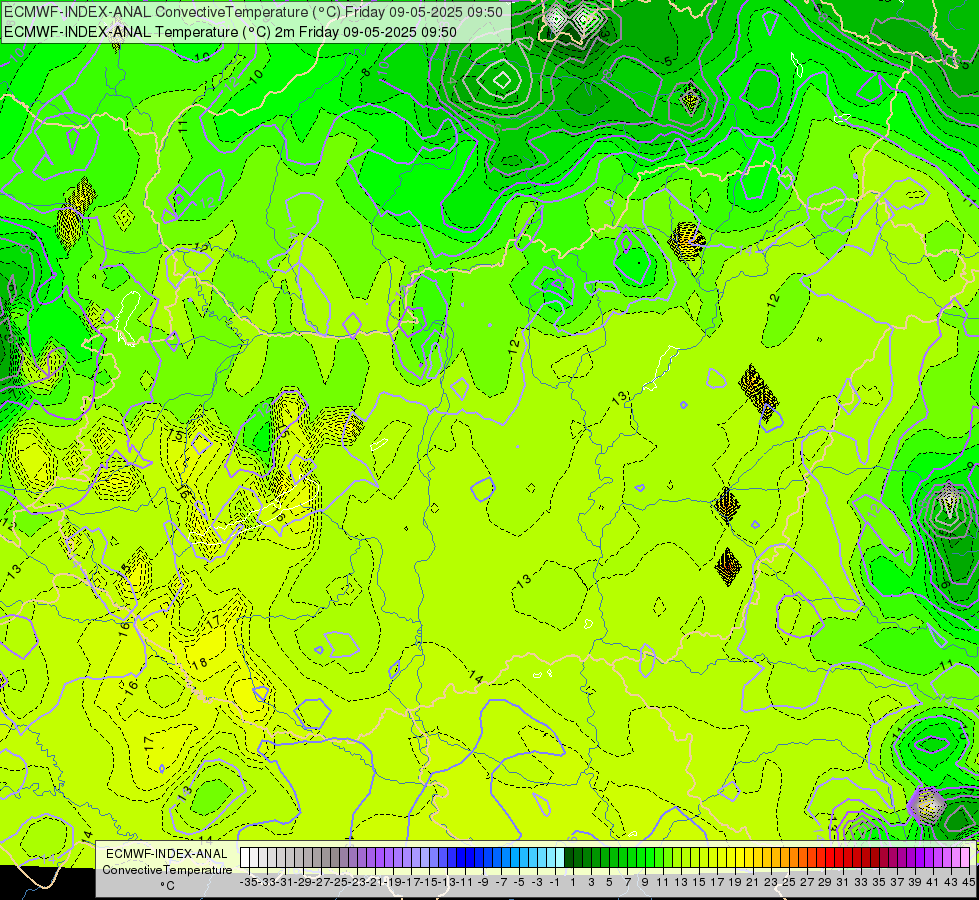Pick the yellow legend swatch above 17
Image resolution: width=979 pixels, height=900 pixels.
(x=713, y=857)
